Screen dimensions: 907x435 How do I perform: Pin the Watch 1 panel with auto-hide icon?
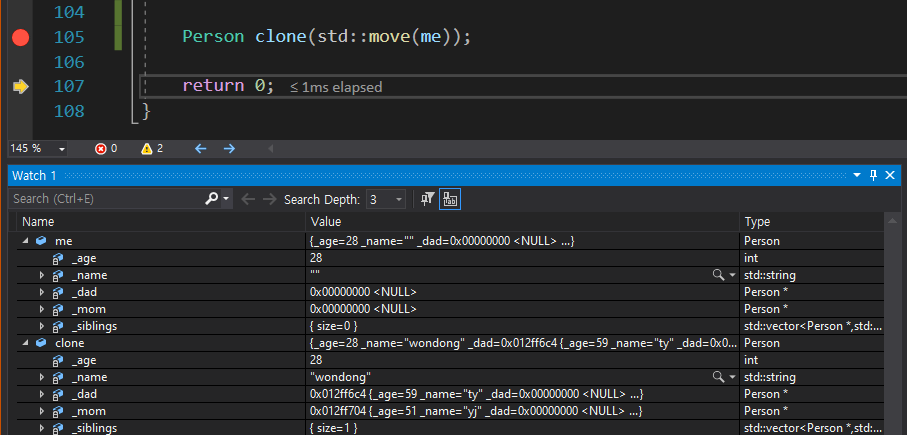[x=873, y=175]
